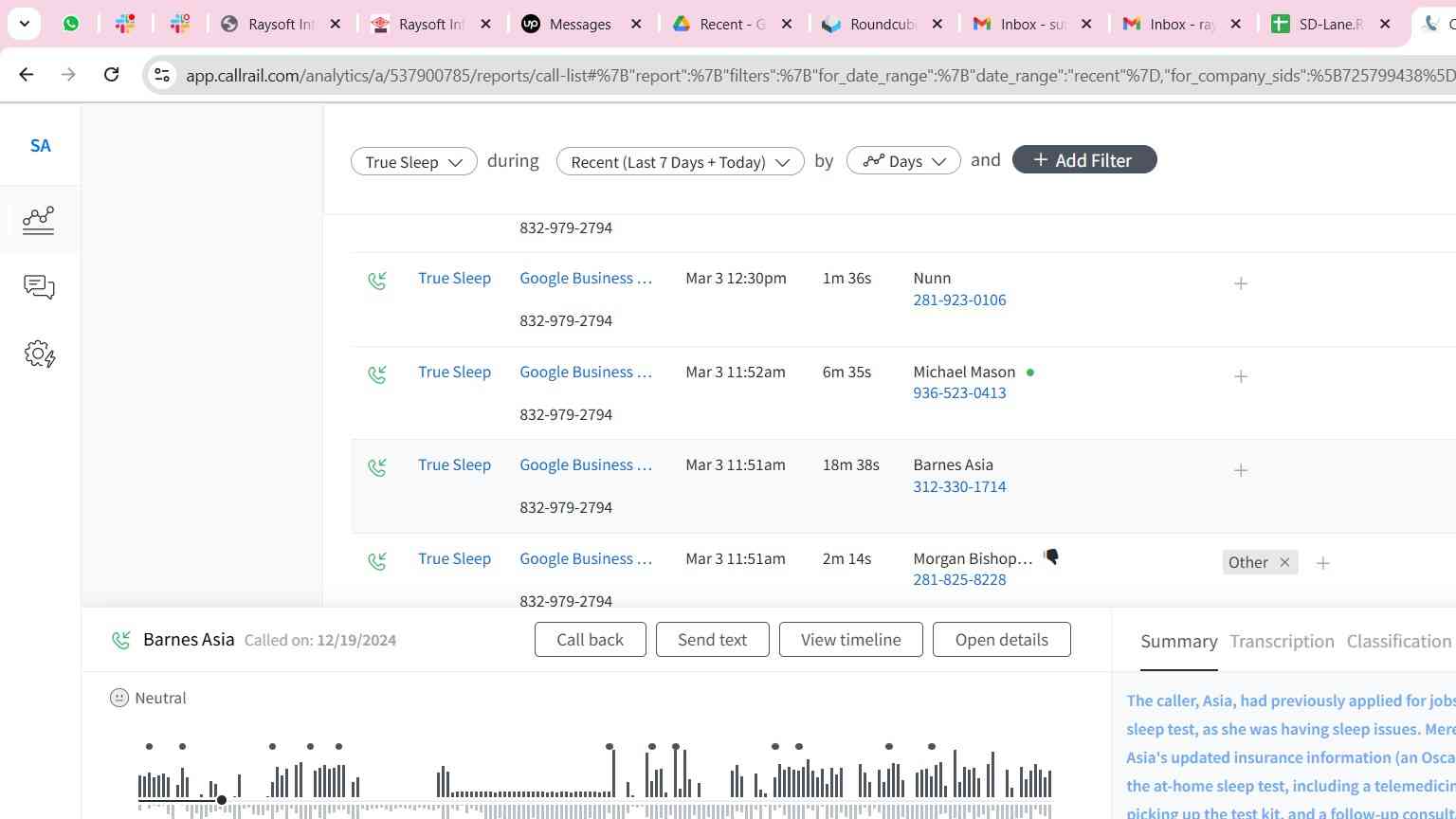Add another tag to Morgan Bishop call
The width and height of the screenshot is (1456, 819).
point(1322,563)
